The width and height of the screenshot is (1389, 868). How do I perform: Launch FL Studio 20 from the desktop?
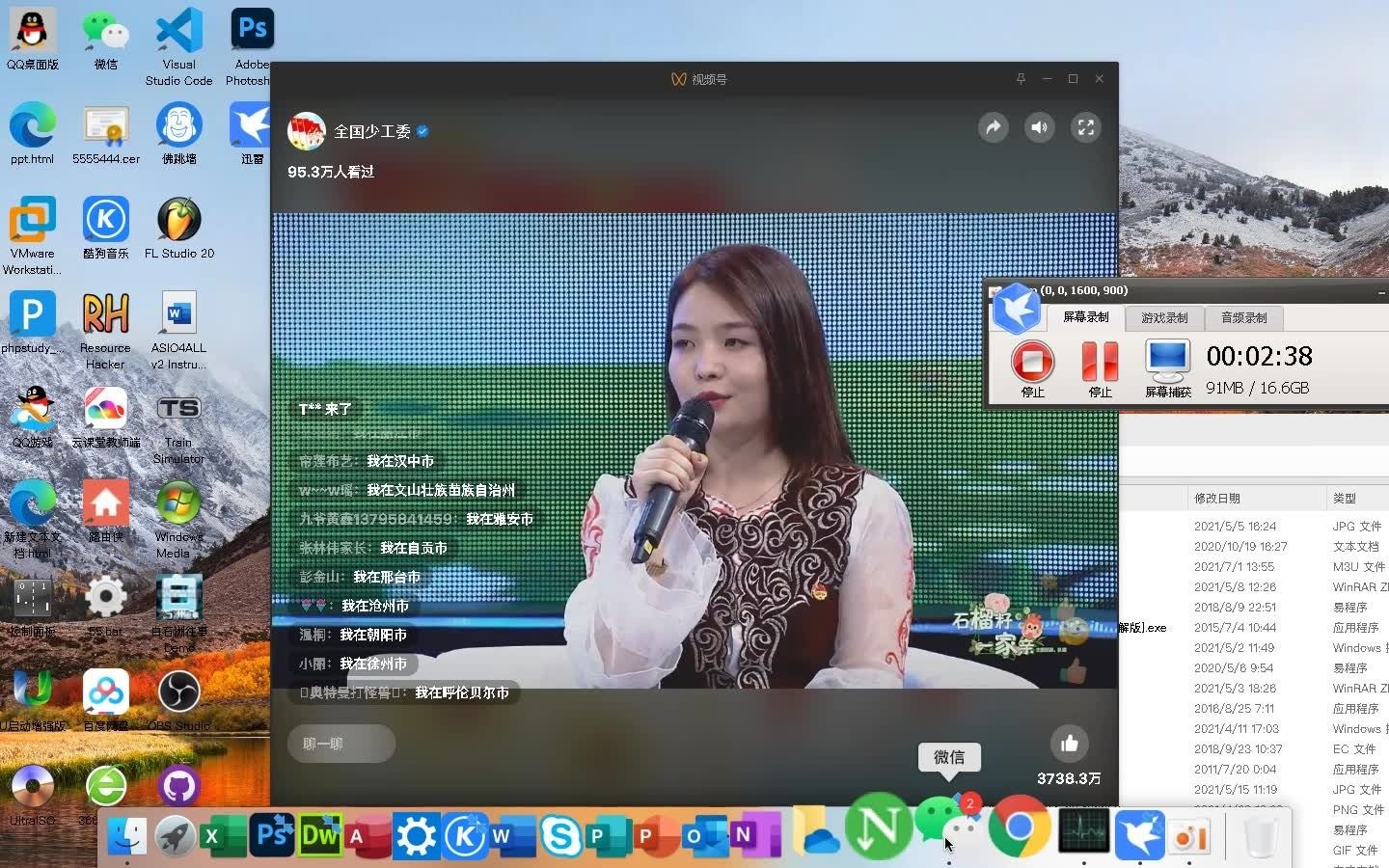[179, 228]
